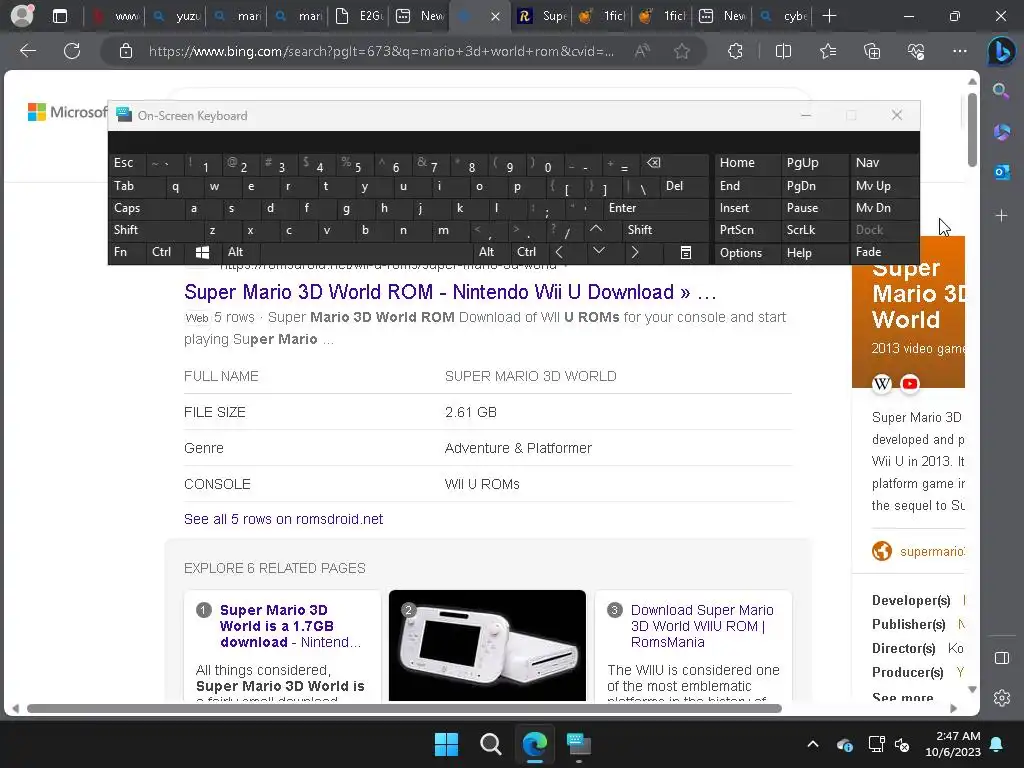Switch to the E2G tab
The image size is (1024, 768).
click(359, 16)
